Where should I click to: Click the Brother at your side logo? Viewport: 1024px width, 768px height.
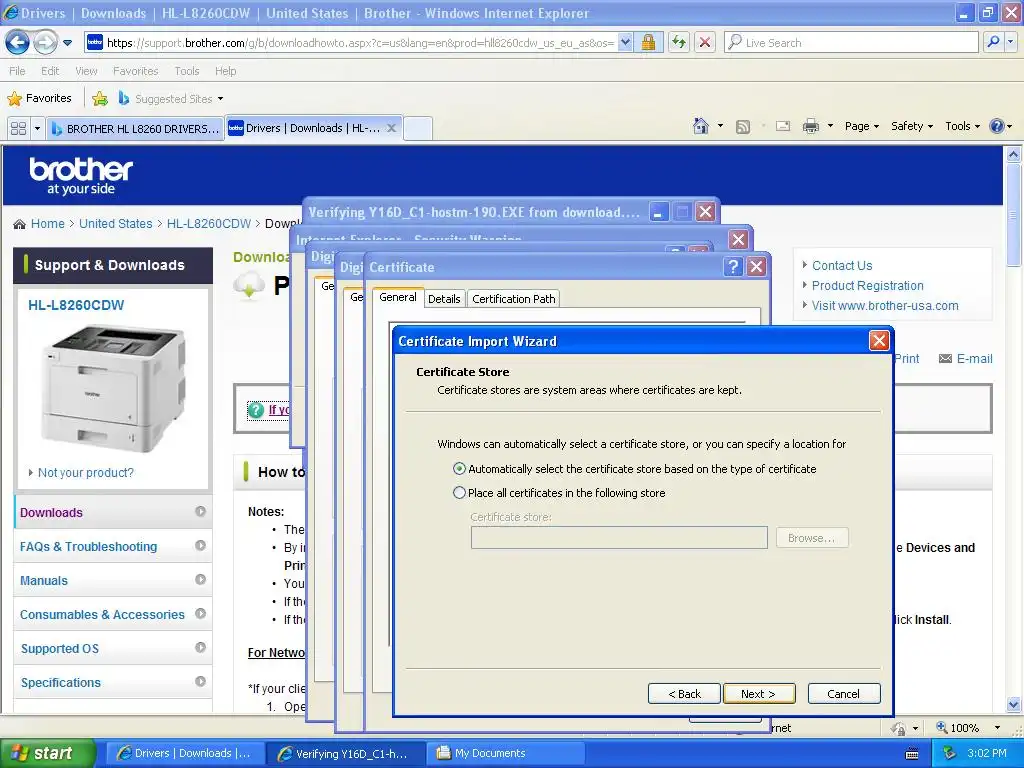(81, 176)
